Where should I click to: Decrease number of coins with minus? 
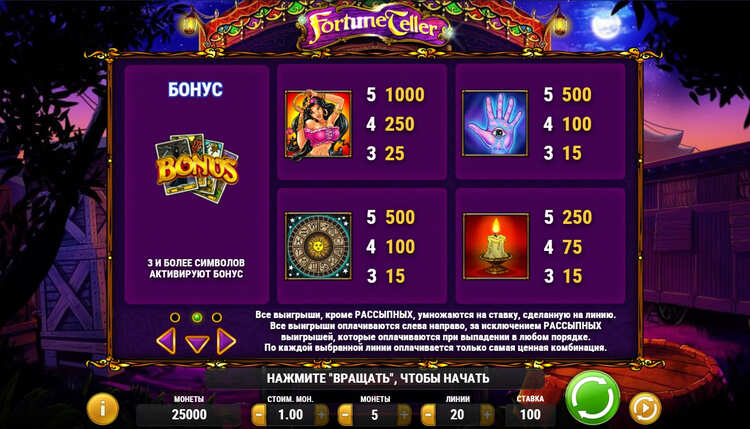click(345, 415)
